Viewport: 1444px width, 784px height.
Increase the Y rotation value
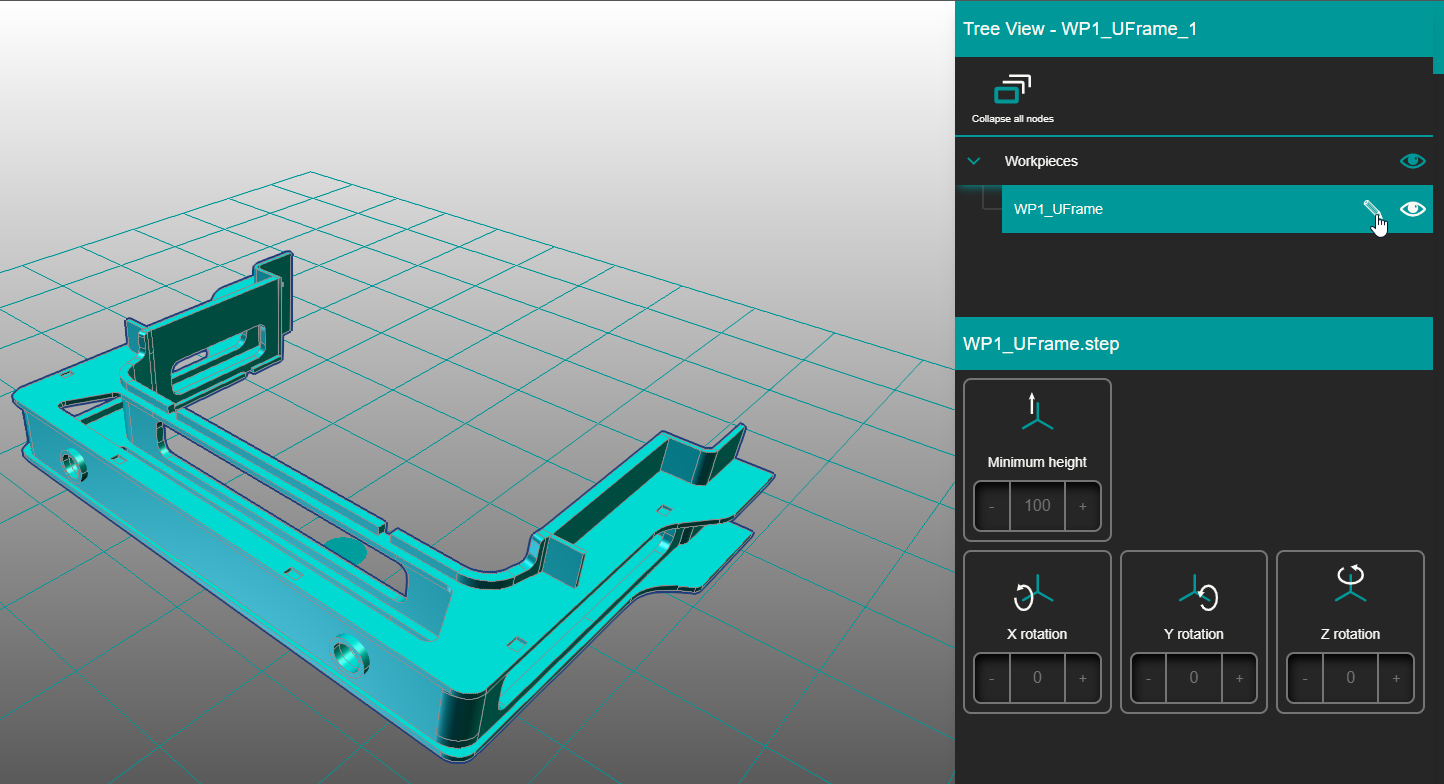tap(1239, 678)
